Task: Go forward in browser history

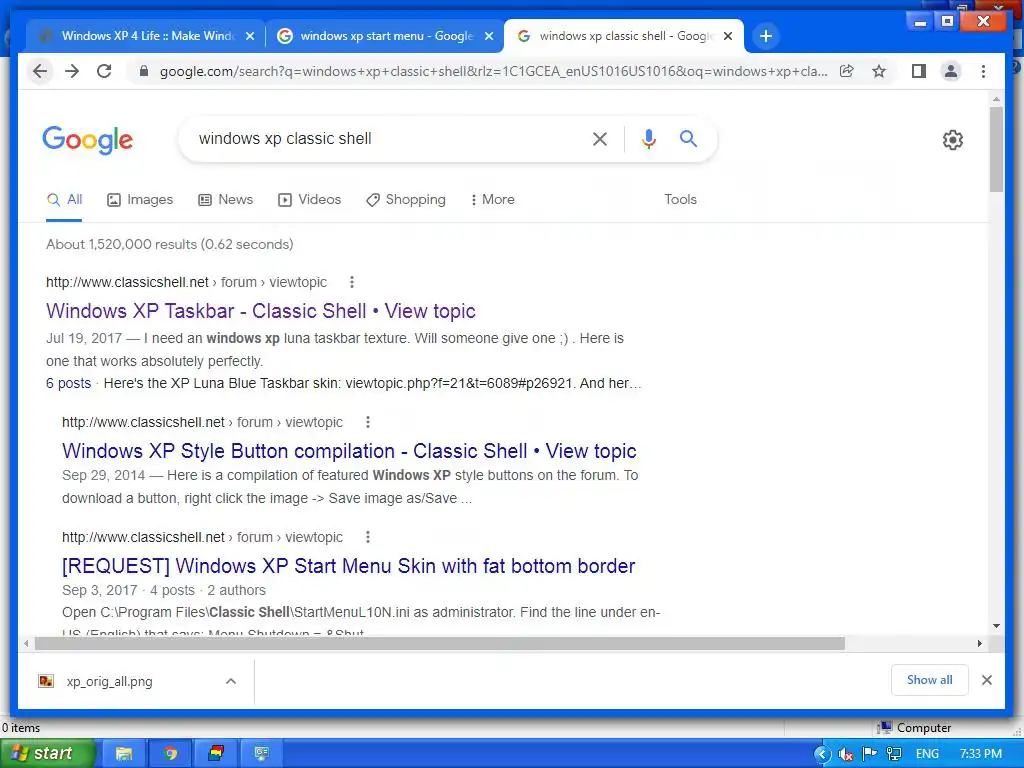Action: click(72, 71)
